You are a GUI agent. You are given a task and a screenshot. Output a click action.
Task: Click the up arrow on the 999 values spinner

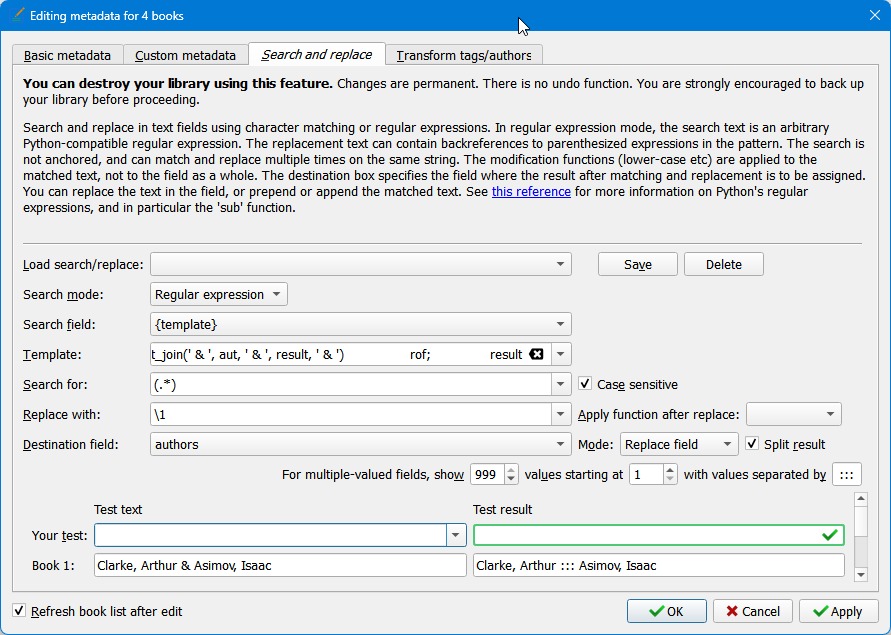click(511, 469)
